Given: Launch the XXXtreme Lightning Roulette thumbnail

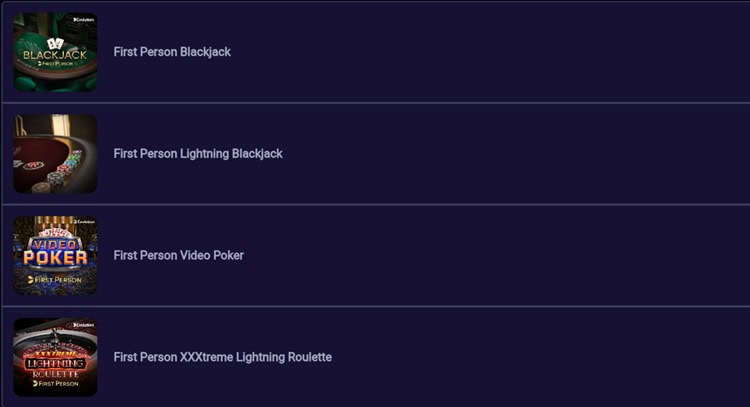Looking at the screenshot, I should tap(55, 358).
